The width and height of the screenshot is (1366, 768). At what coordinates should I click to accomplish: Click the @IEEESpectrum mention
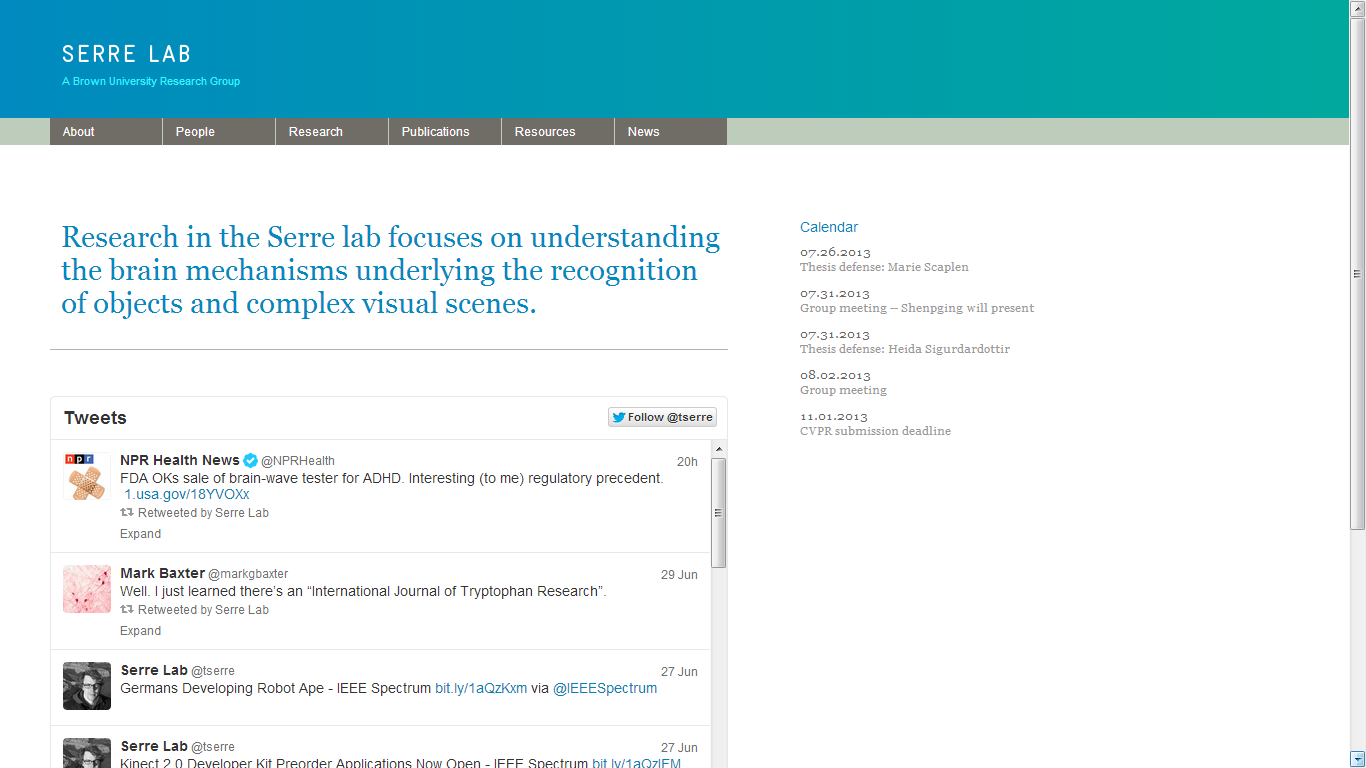click(605, 689)
